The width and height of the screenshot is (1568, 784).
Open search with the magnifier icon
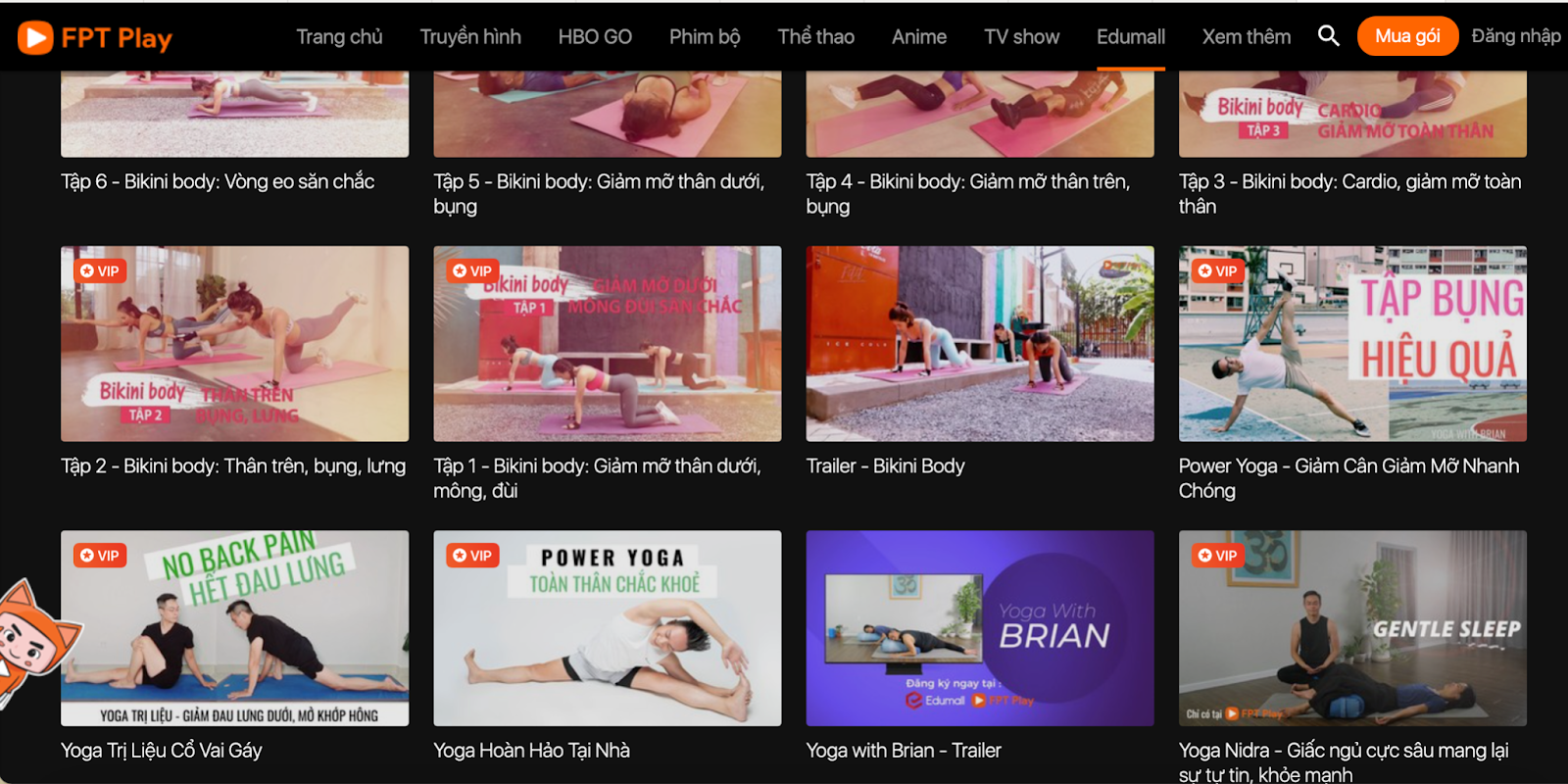pyautogui.click(x=1328, y=36)
